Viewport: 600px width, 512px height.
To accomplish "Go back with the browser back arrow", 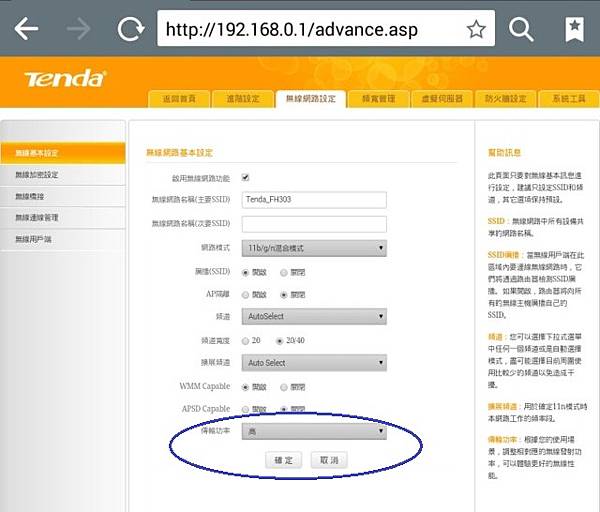I will tap(26, 28).
